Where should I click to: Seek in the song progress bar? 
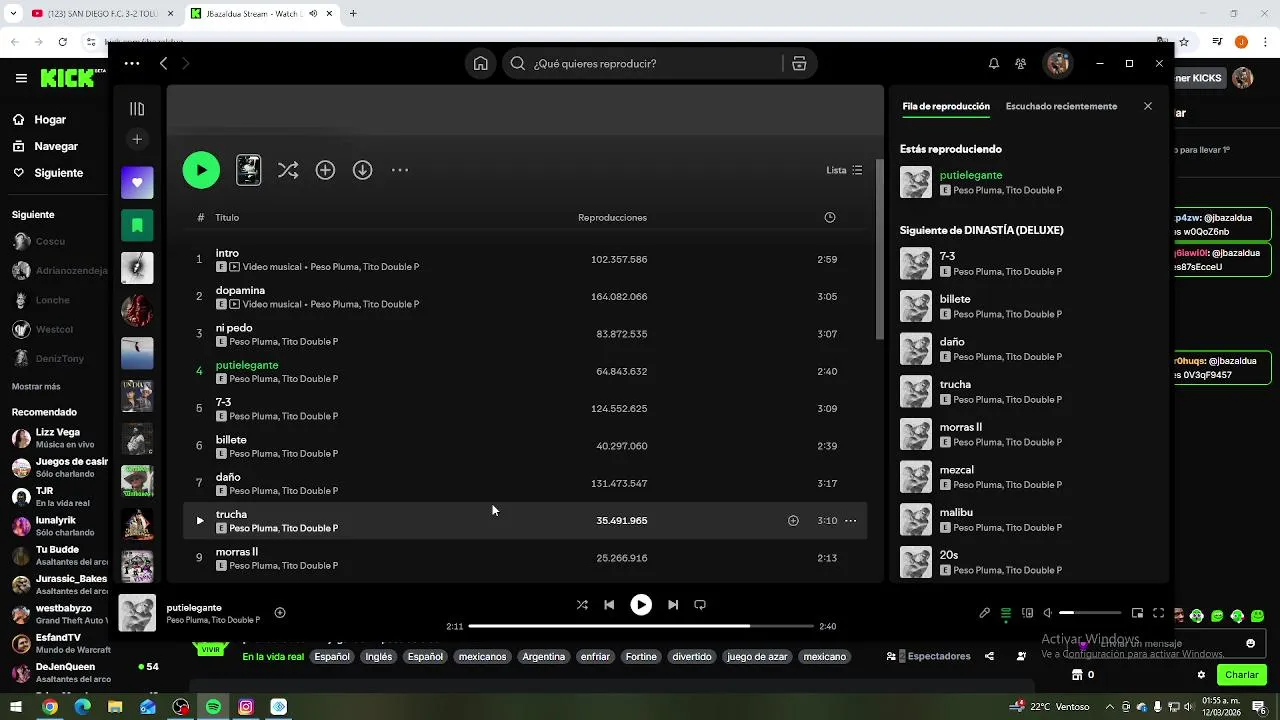pyautogui.click(x=641, y=626)
